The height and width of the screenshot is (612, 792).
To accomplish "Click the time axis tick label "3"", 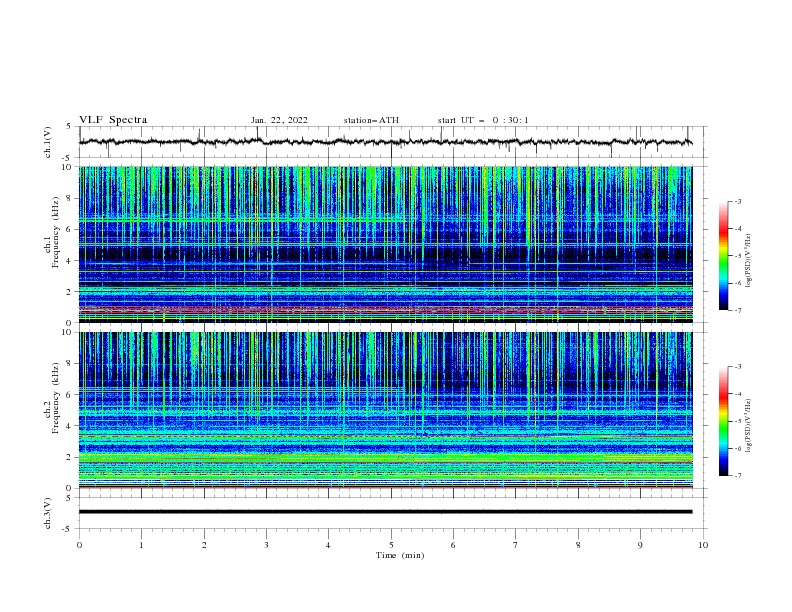I will [267, 545].
